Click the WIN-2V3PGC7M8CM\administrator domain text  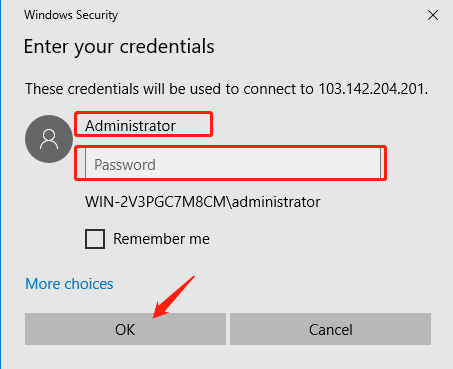(x=203, y=202)
